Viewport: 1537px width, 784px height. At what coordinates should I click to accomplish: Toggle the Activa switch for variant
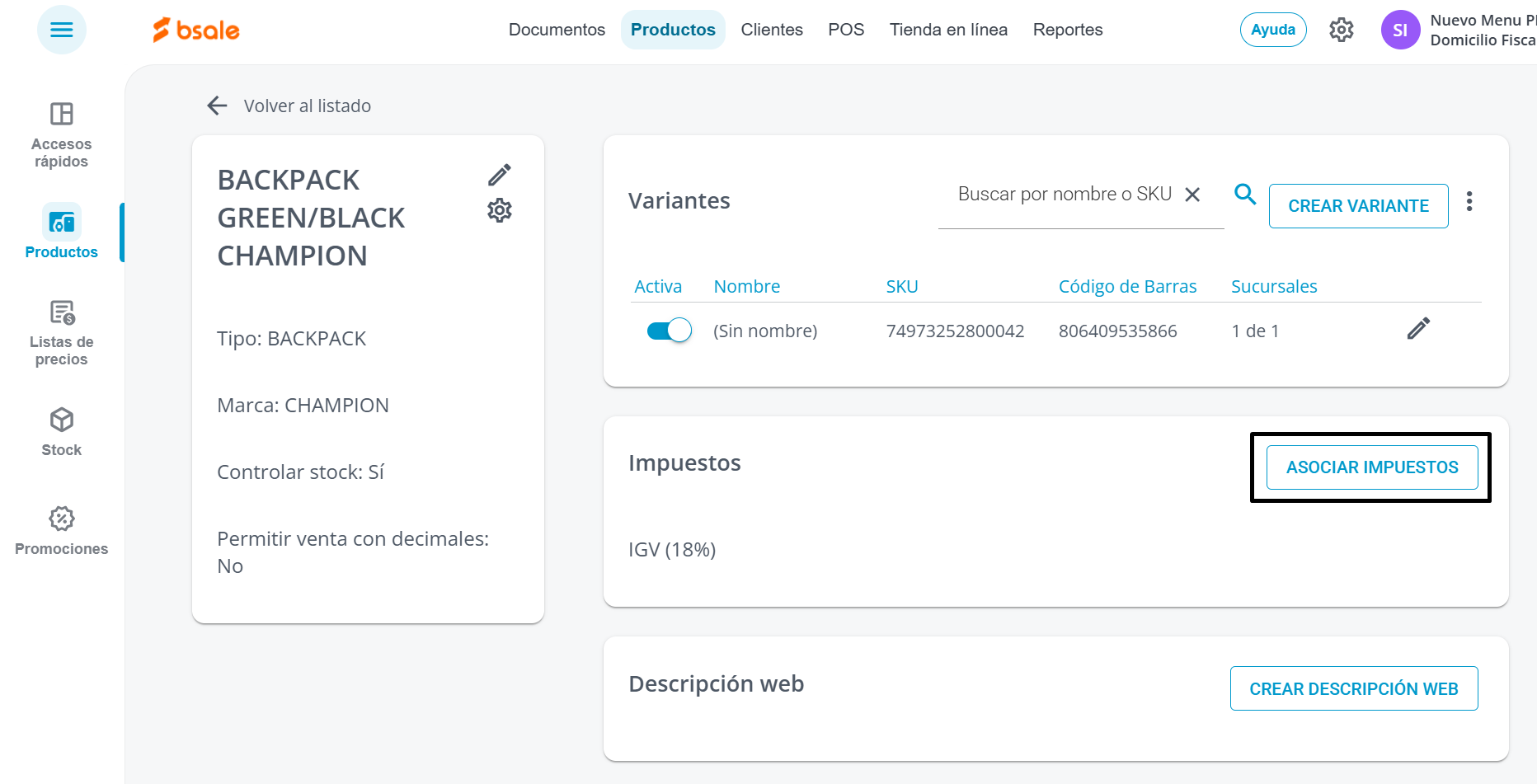pyautogui.click(x=669, y=331)
